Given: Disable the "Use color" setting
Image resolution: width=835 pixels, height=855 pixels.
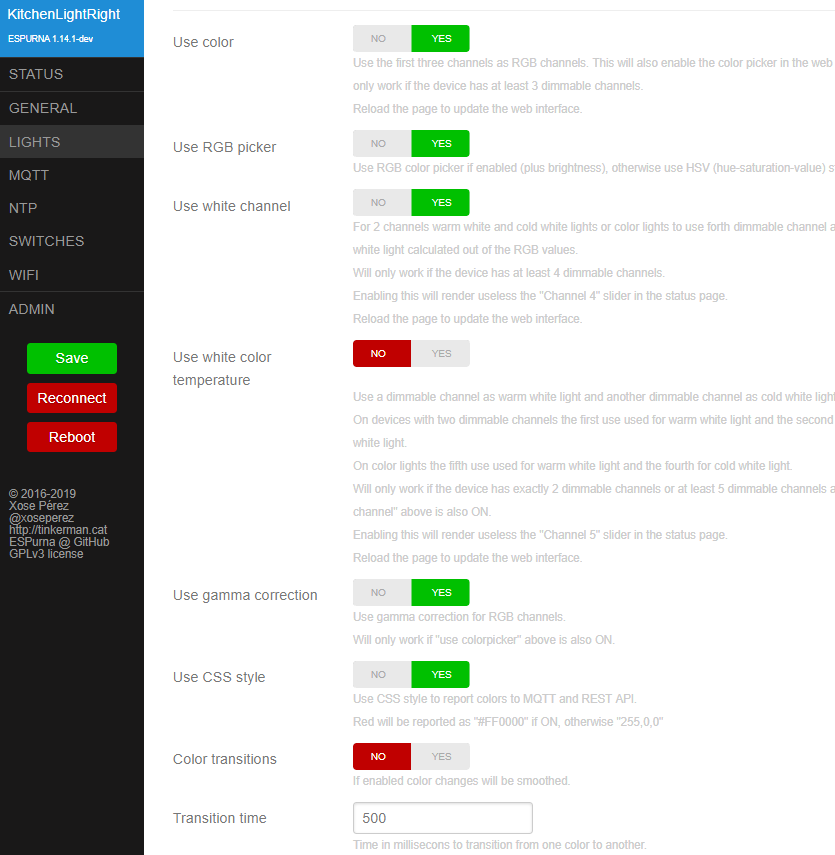Looking at the screenshot, I should click(x=381, y=38).
